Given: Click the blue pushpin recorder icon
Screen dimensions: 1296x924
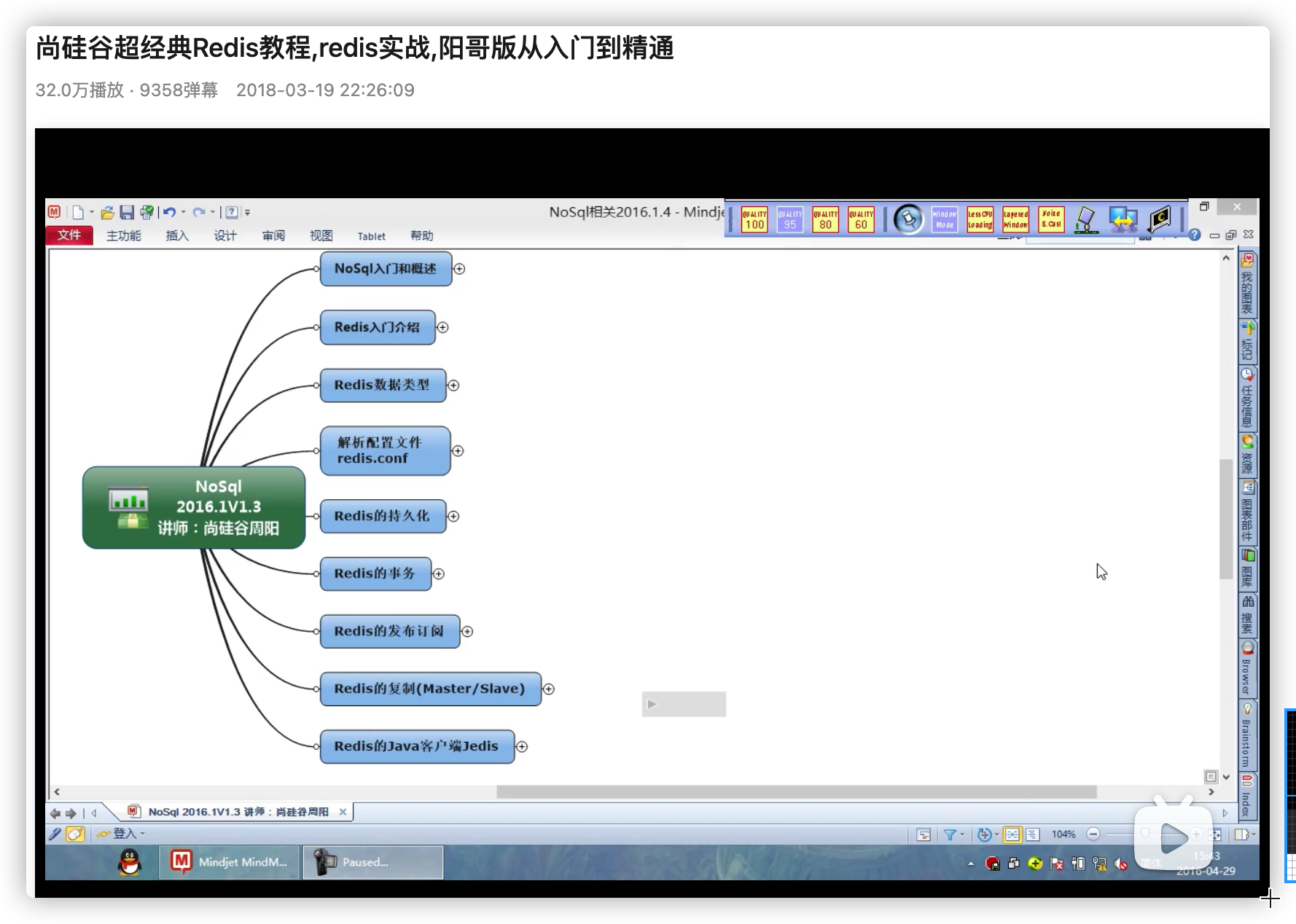Looking at the screenshot, I should [x=908, y=219].
